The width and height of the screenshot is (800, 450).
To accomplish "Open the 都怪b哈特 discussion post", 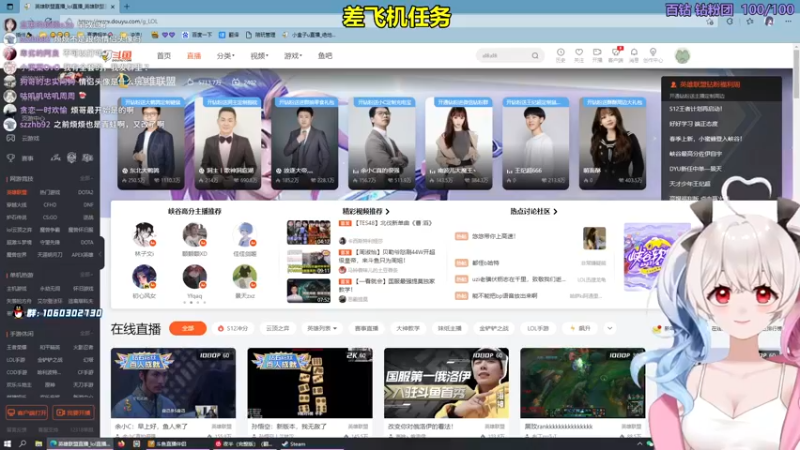I will coord(486,263).
